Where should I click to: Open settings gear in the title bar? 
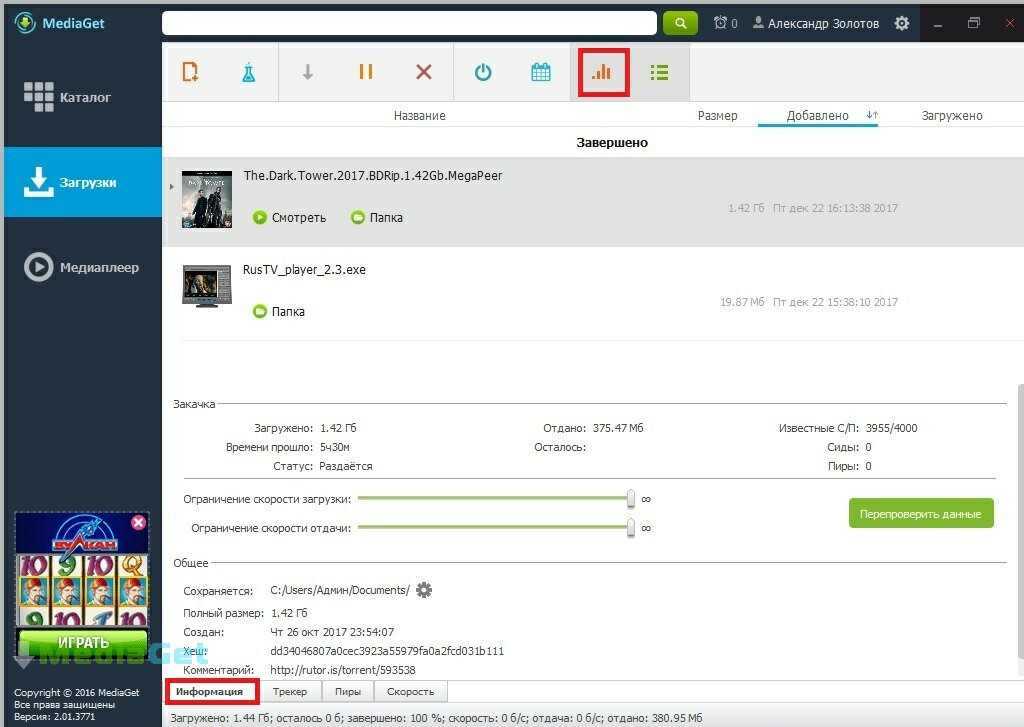[x=902, y=23]
